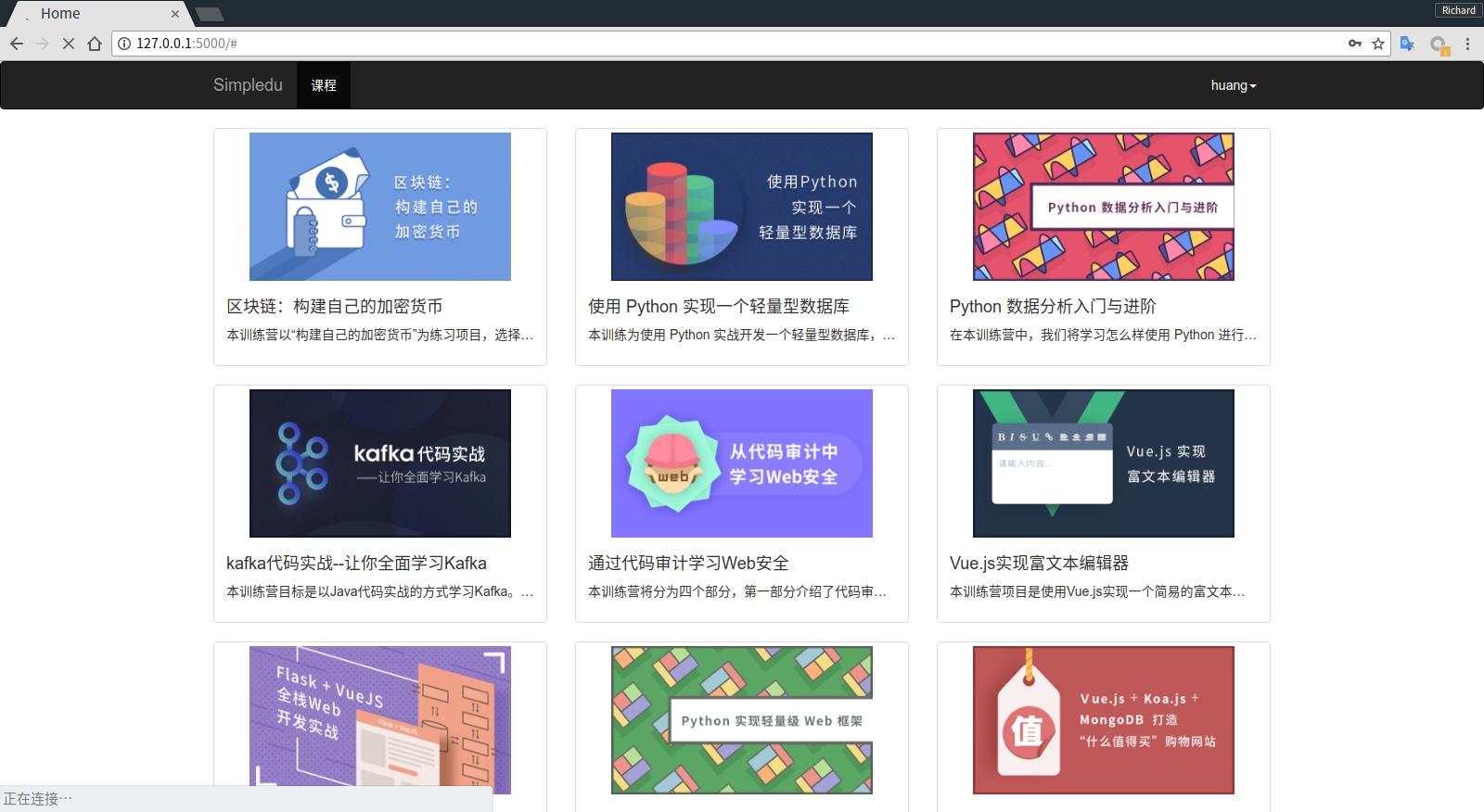Click the Simpledu brand link
Viewport: 1484px width, 812px height.
click(x=248, y=85)
